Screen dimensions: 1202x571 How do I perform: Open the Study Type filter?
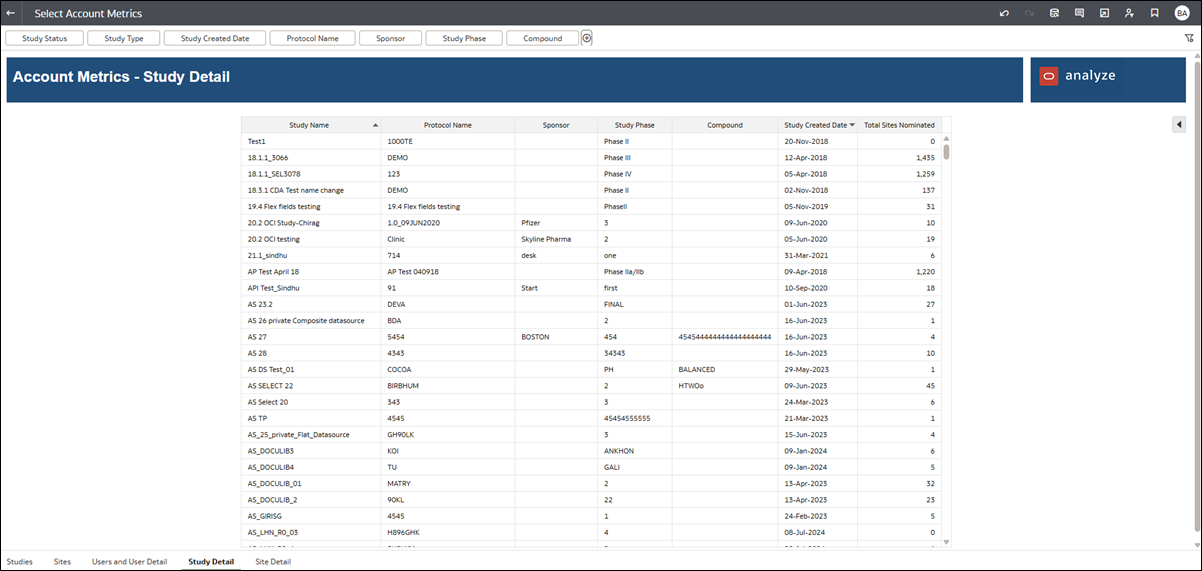[x=124, y=38]
